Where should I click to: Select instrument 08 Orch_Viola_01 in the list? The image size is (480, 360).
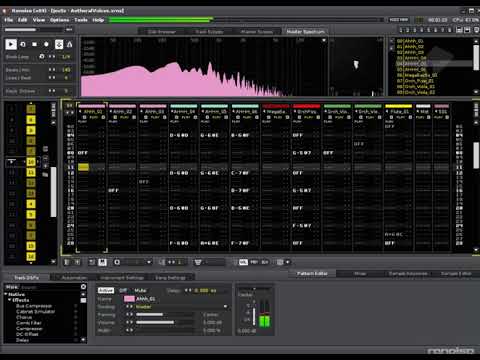[x=415, y=86]
